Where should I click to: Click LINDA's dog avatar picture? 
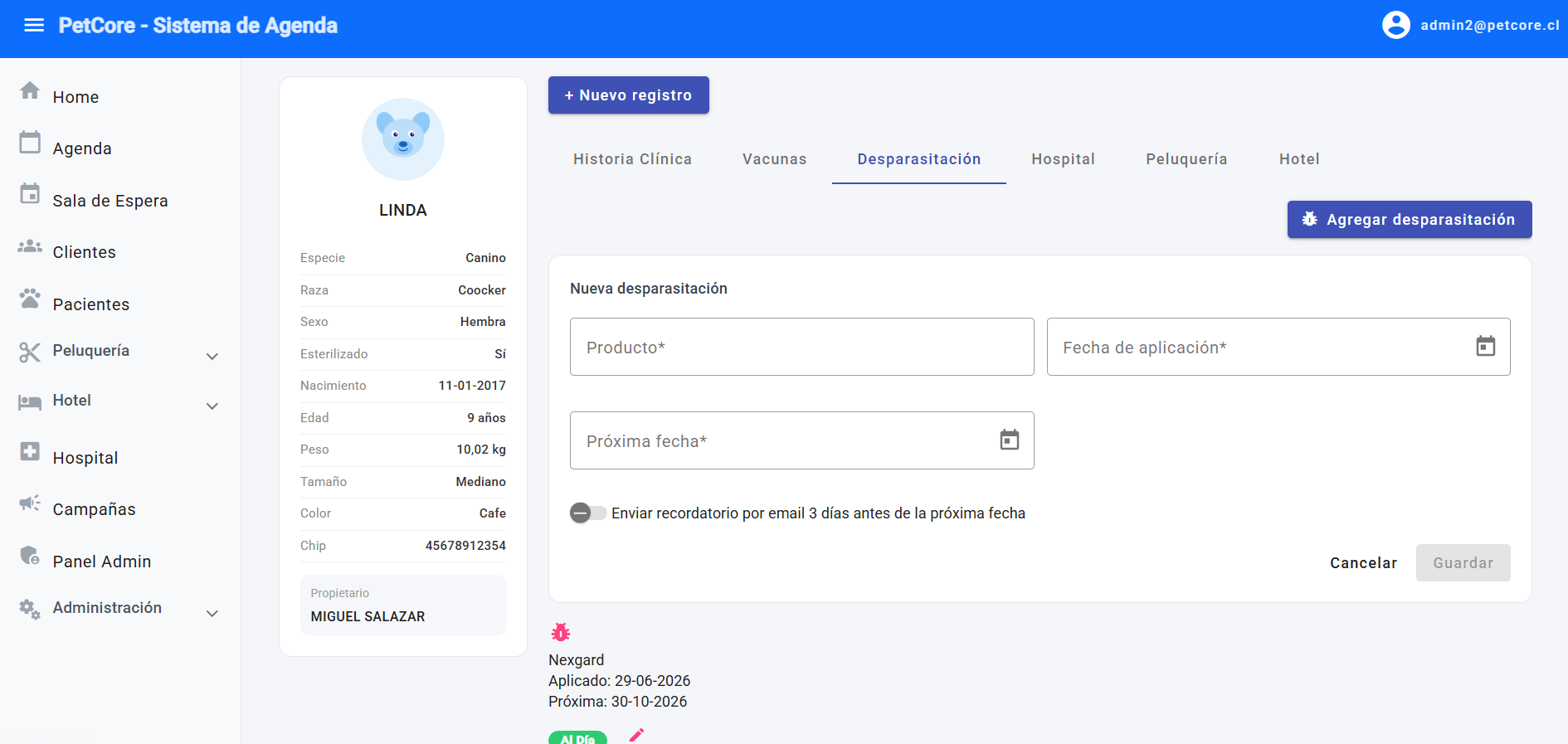[403, 139]
